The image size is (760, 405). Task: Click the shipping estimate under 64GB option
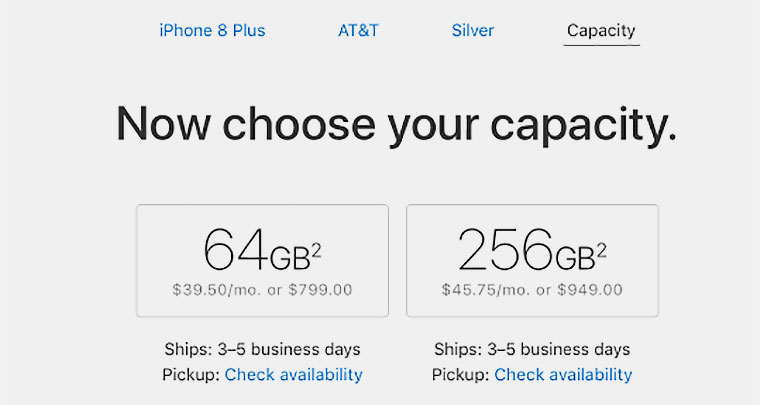(x=262, y=349)
